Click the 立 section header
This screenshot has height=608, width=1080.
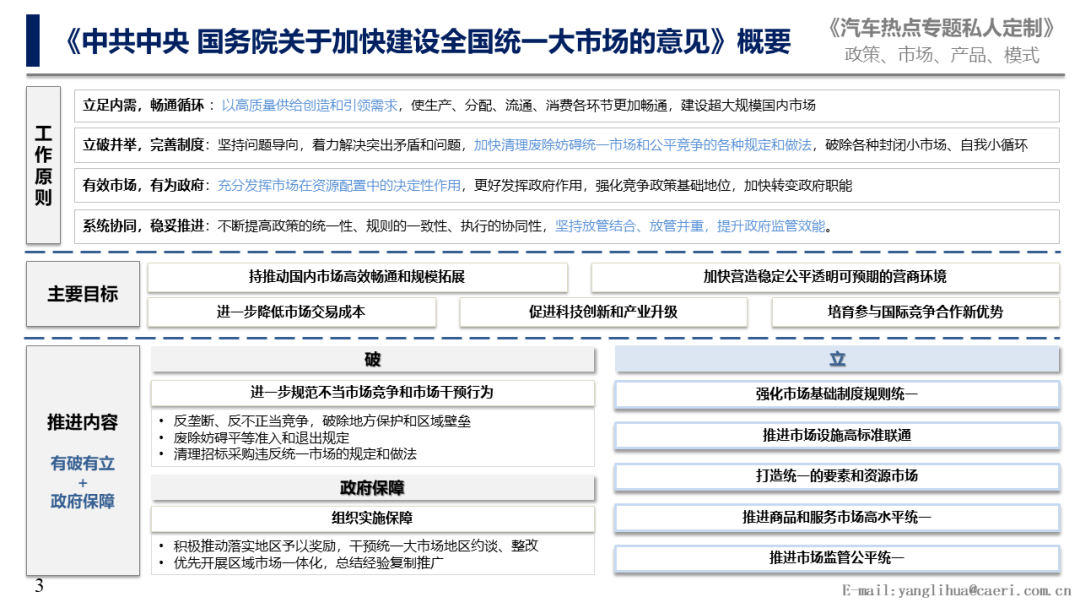[837, 359]
